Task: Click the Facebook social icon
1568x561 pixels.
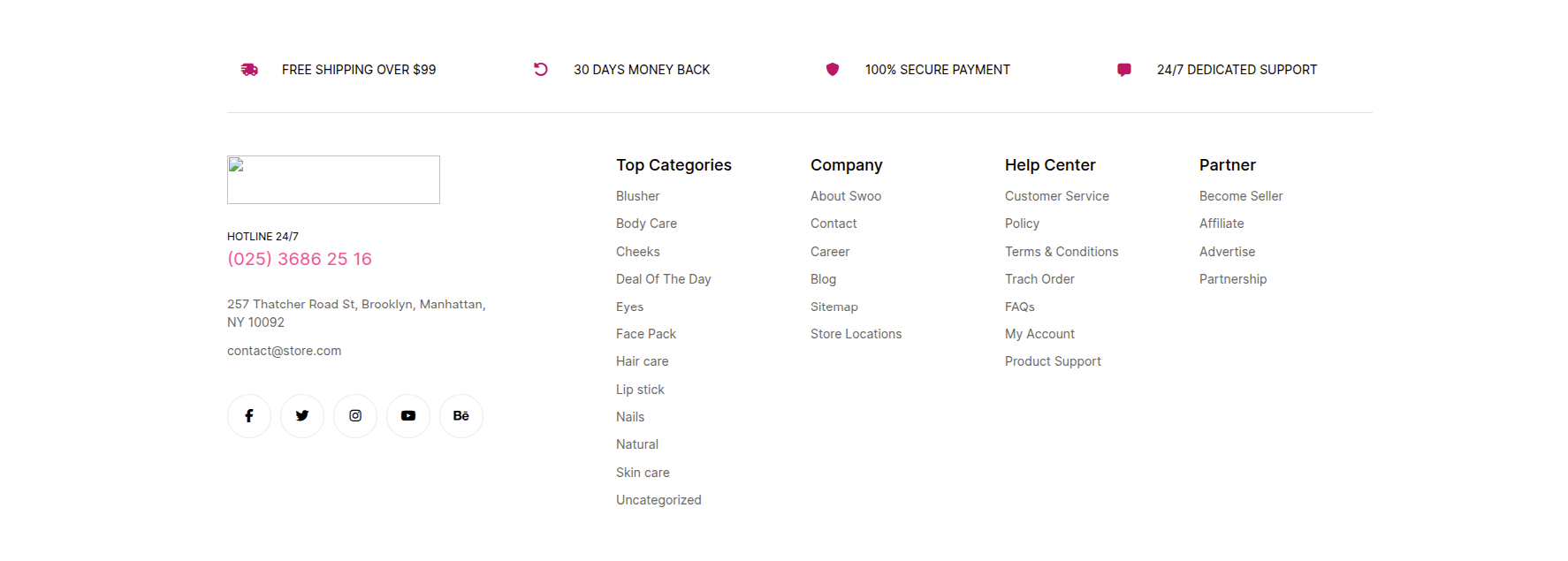Action: pos(249,416)
